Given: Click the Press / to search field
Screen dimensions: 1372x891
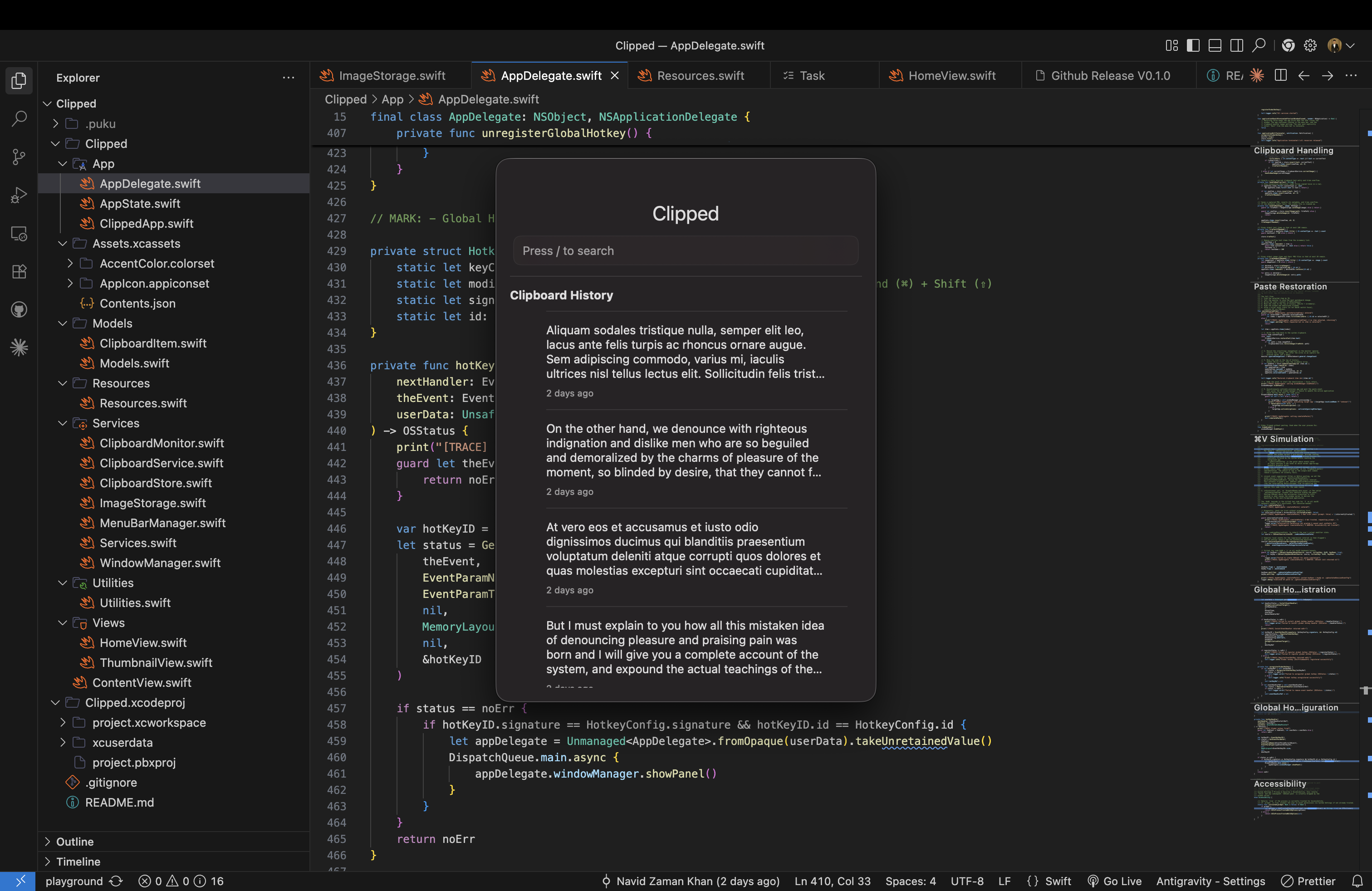Looking at the screenshot, I should pos(686,251).
